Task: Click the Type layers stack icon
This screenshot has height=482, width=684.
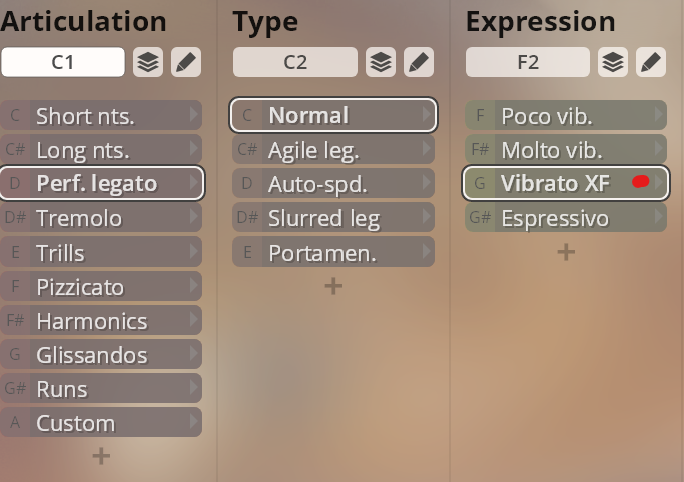Action: click(380, 62)
